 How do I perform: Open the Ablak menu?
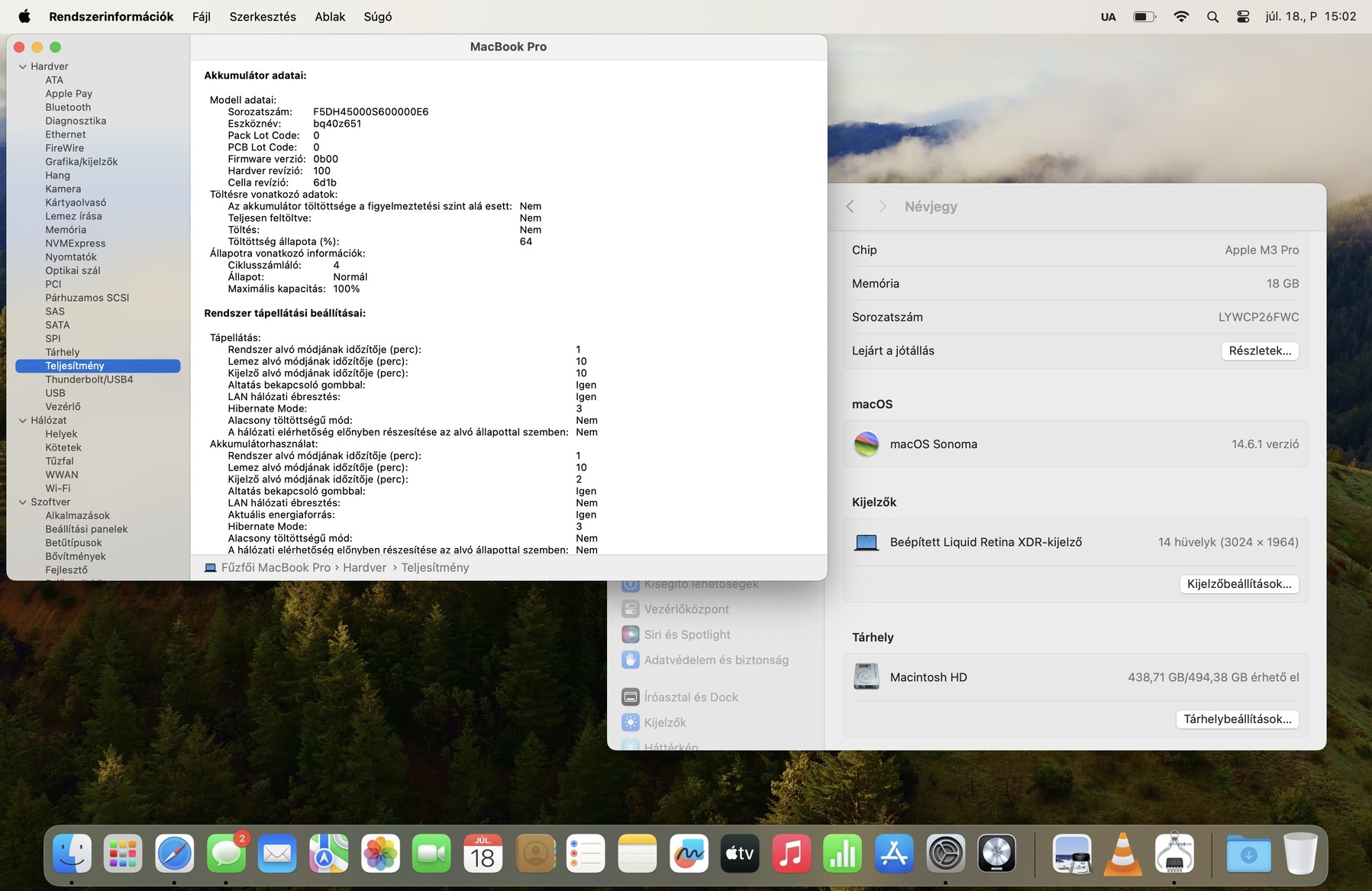[330, 17]
